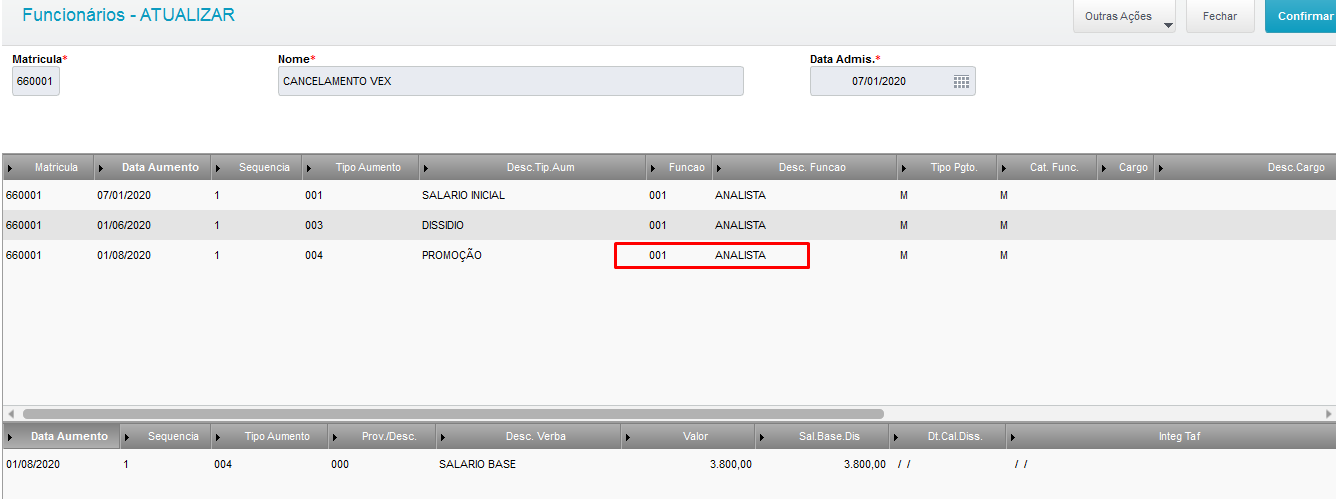Click the Valor column header
The width and height of the screenshot is (1336, 499).
tap(688, 436)
